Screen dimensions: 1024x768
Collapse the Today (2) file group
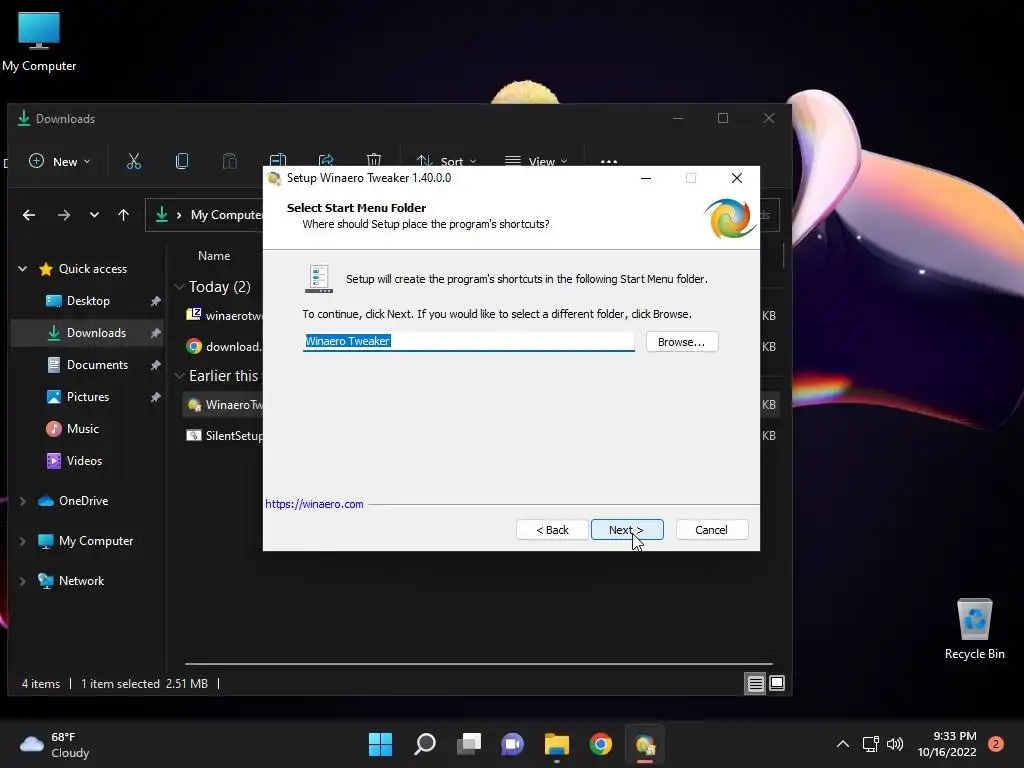(179, 287)
